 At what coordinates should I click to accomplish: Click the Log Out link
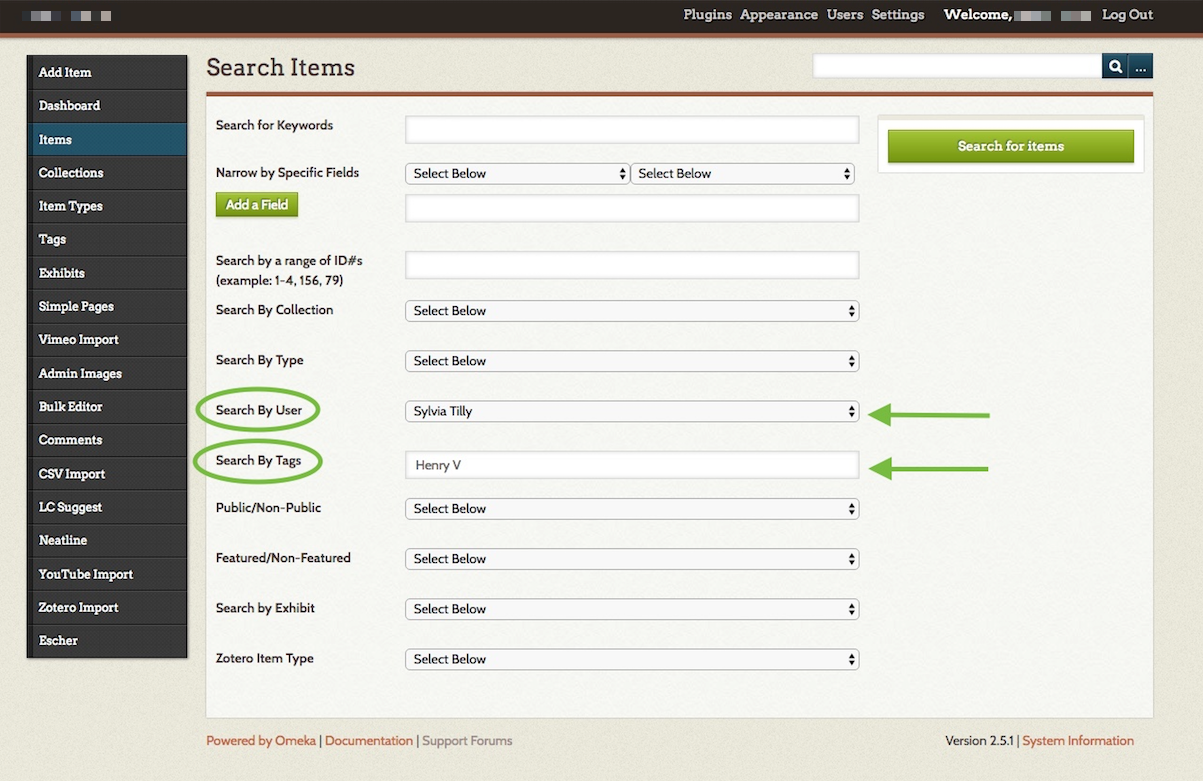pyautogui.click(x=1128, y=15)
